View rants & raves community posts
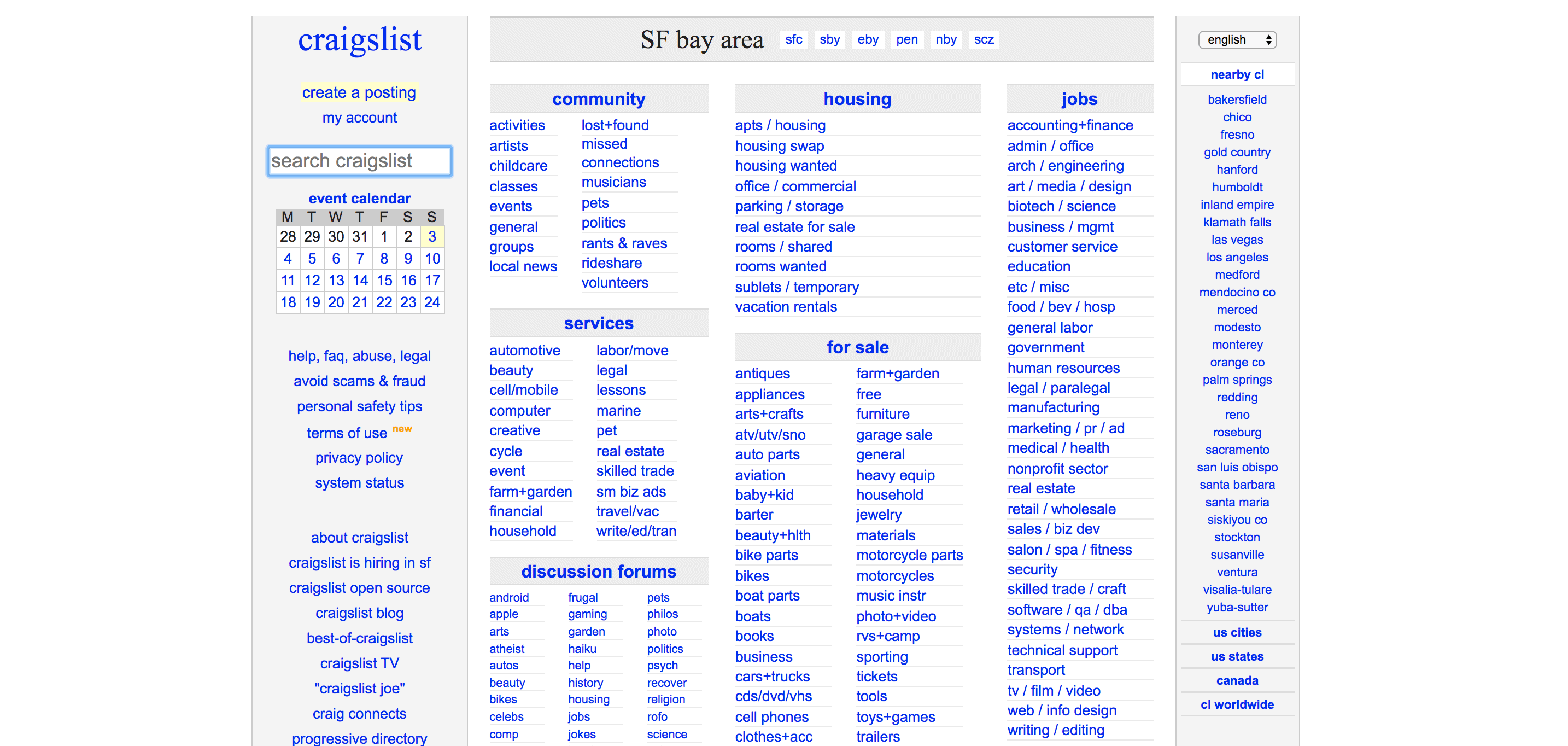Image resolution: width=1568 pixels, height=746 pixels. (x=623, y=243)
